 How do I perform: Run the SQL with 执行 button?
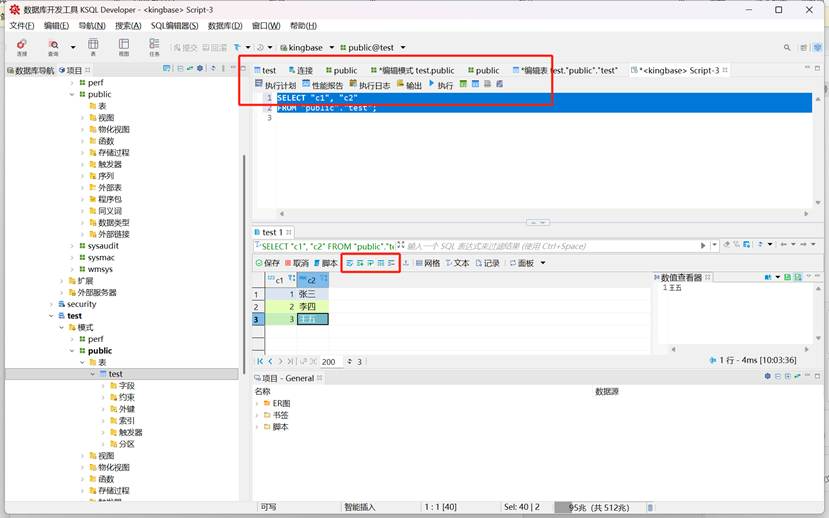440,86
